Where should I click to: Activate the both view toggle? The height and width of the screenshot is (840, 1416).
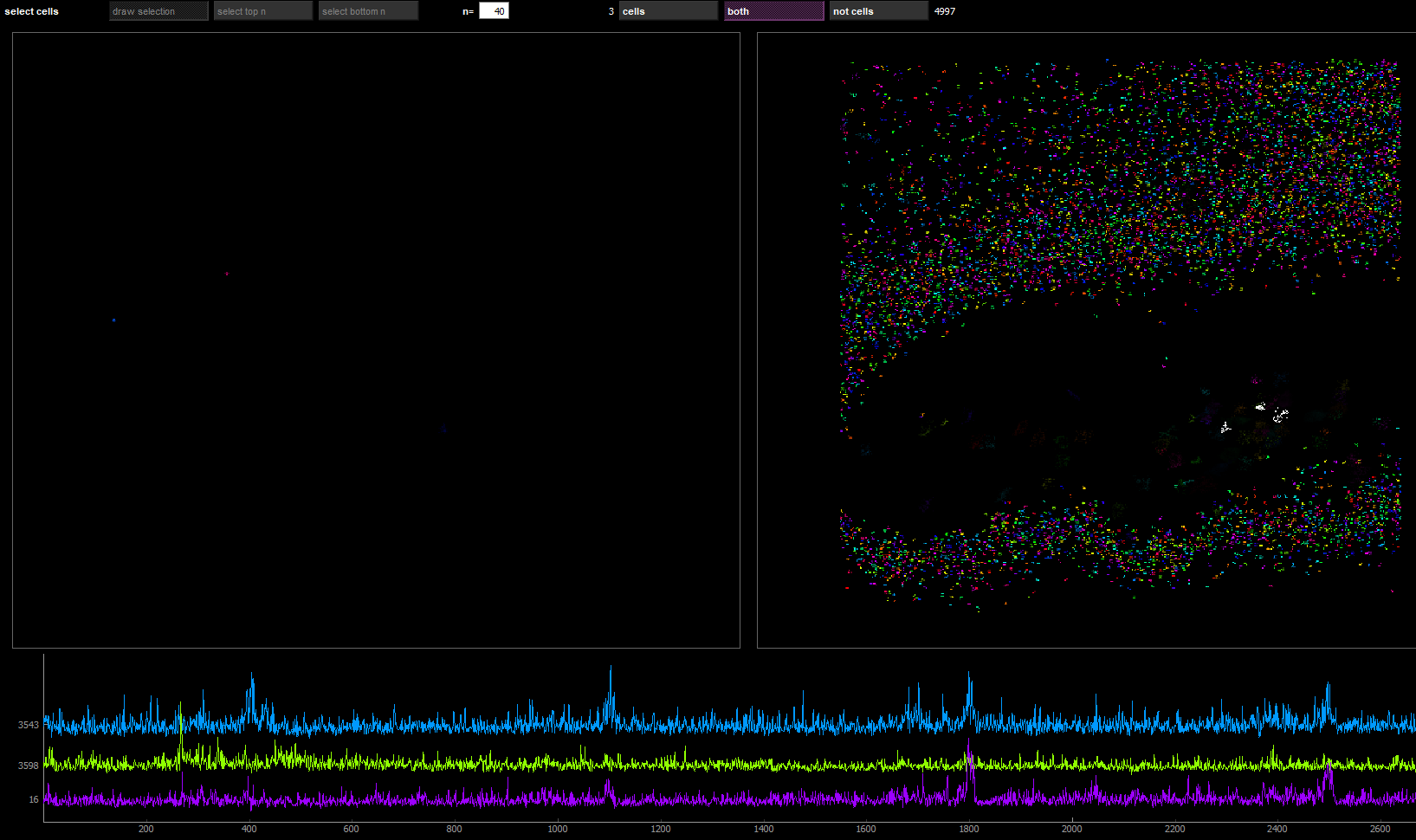coord(774,11)
